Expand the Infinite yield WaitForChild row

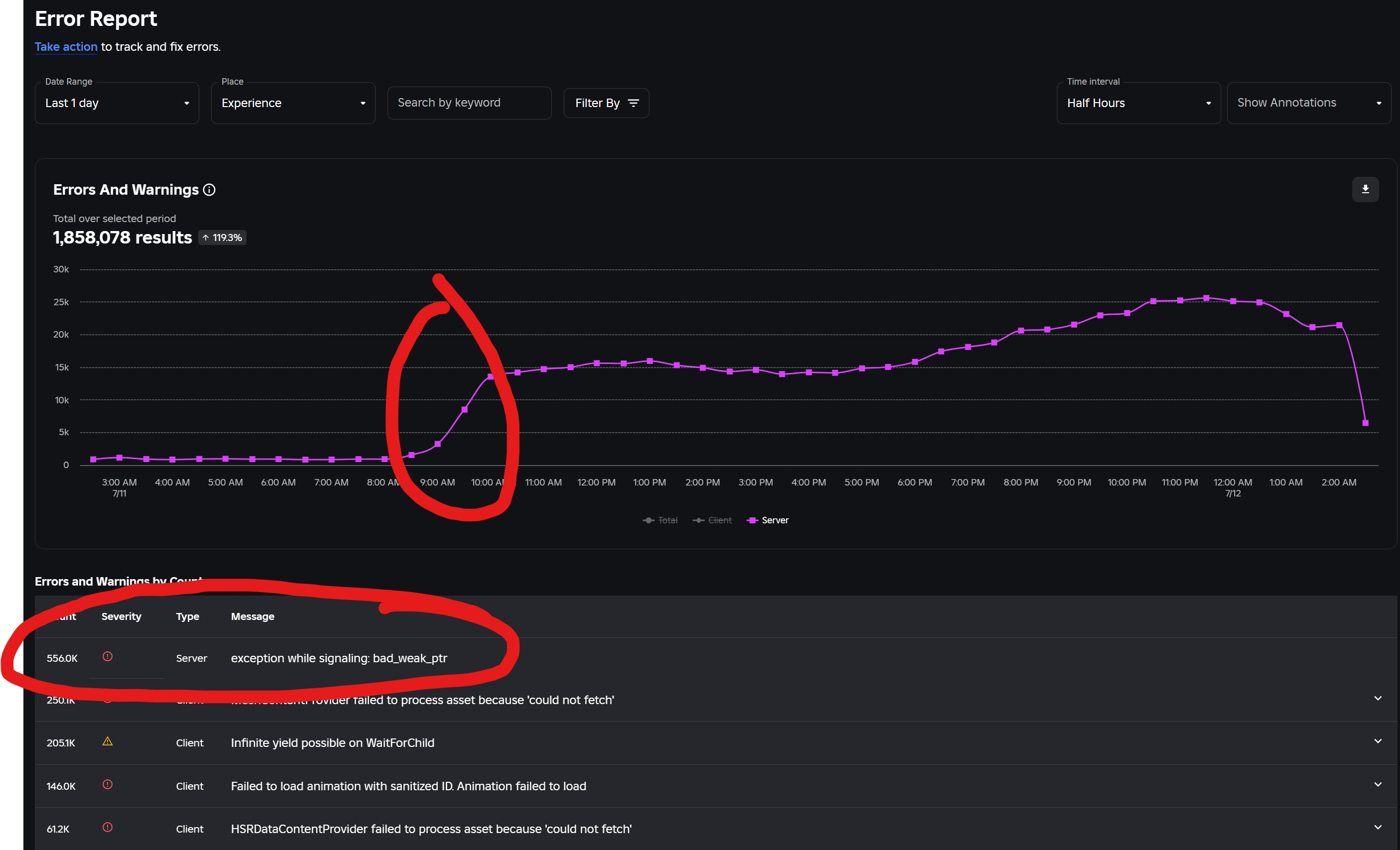point(1377,741)
